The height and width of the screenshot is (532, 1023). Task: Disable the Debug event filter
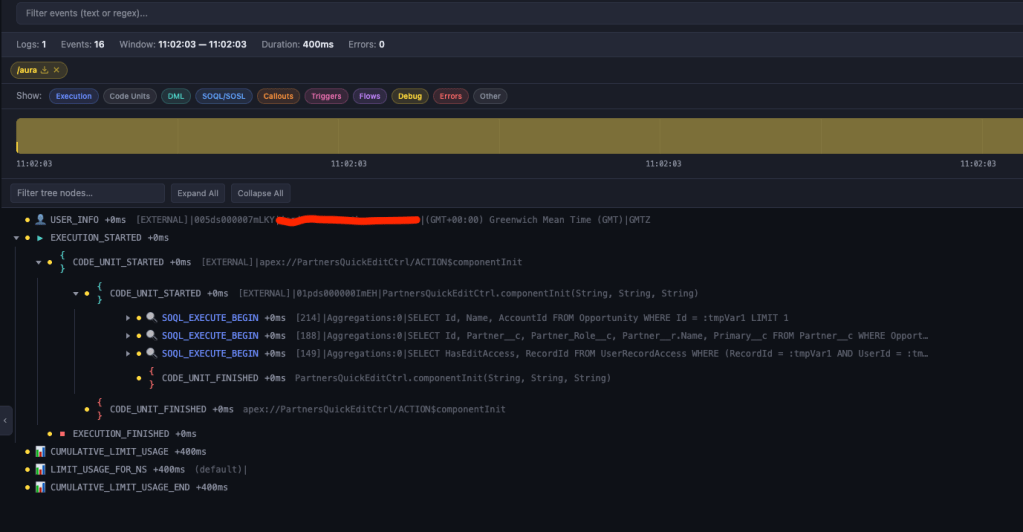[408, 96]
